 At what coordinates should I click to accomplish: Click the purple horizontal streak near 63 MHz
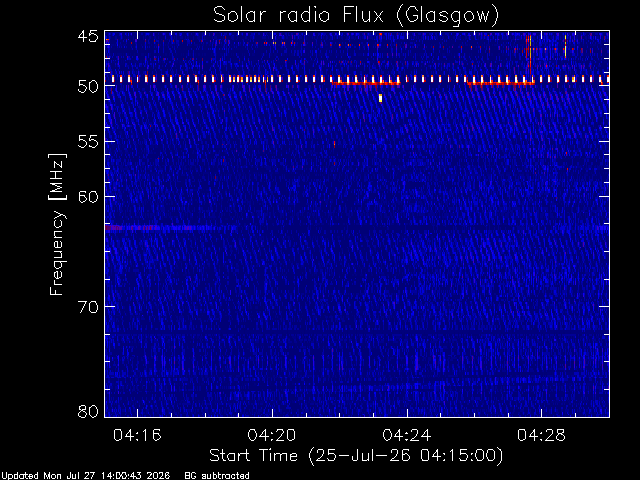pyautogui.click(x=171, y=227)
